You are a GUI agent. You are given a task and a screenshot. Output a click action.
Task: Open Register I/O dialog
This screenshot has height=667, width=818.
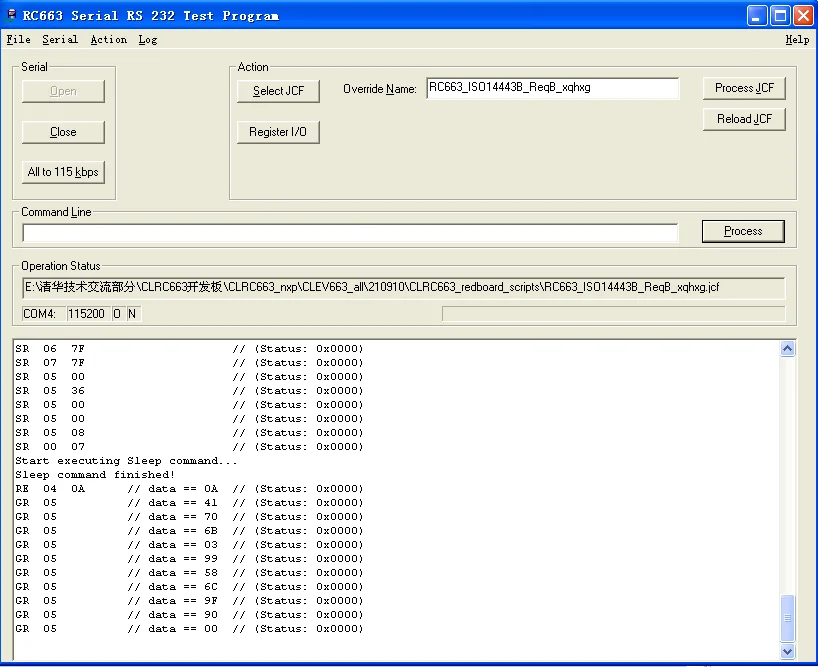tap(278, 132)
